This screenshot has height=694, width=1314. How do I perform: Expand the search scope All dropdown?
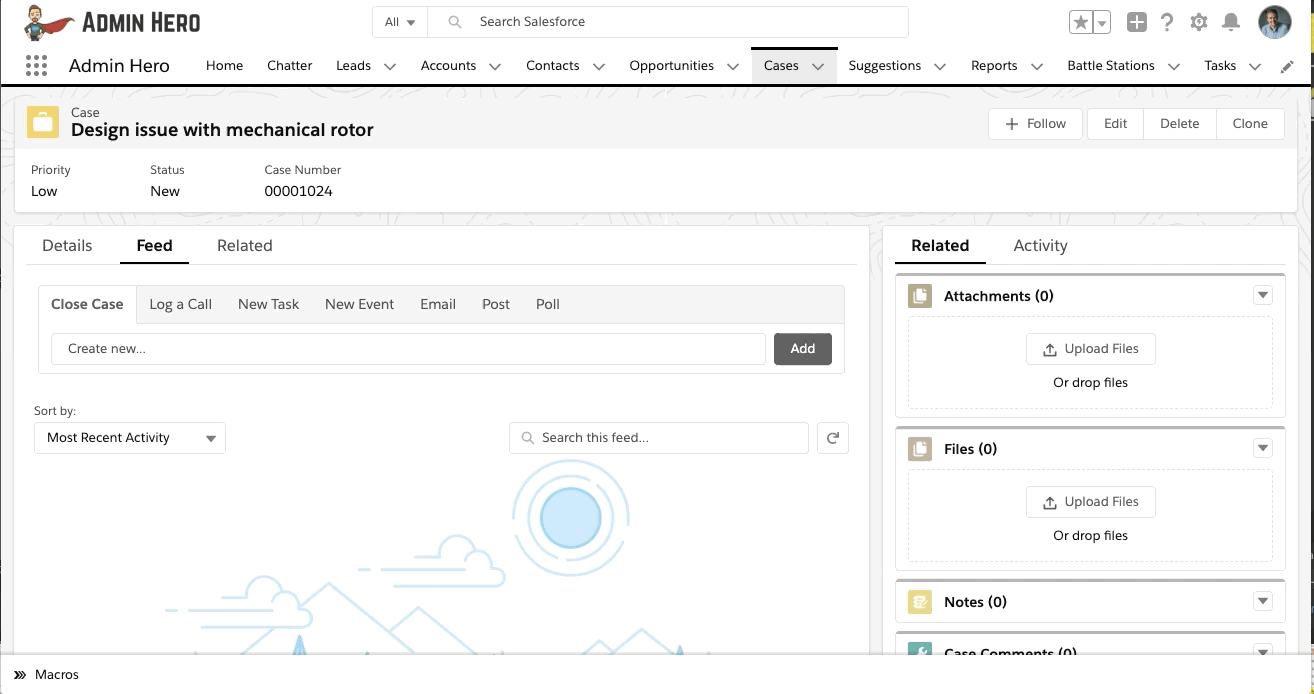tap(400, 22)
